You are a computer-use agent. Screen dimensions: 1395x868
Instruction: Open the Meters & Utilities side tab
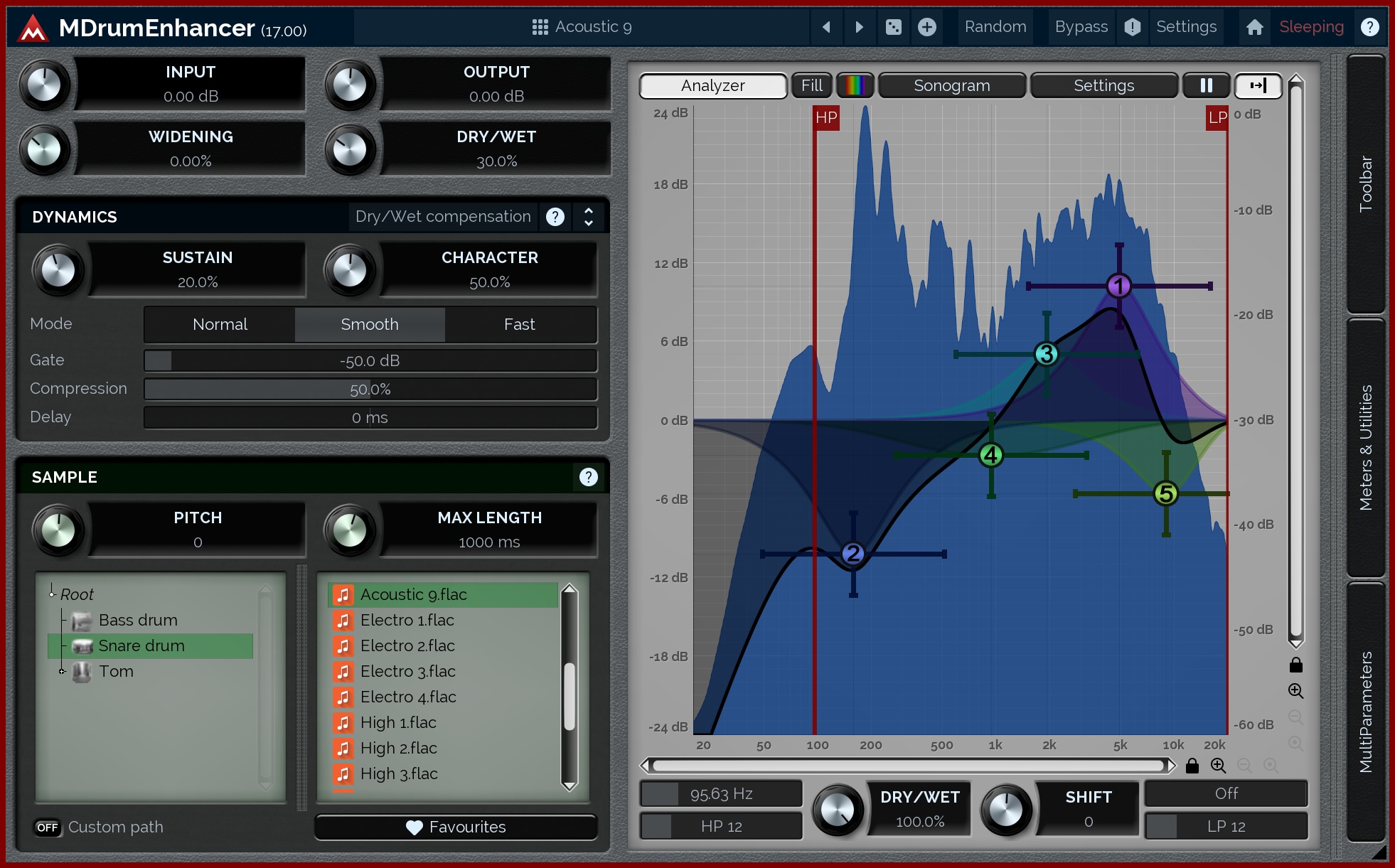pyautogui.click(x=1366, y=448)
